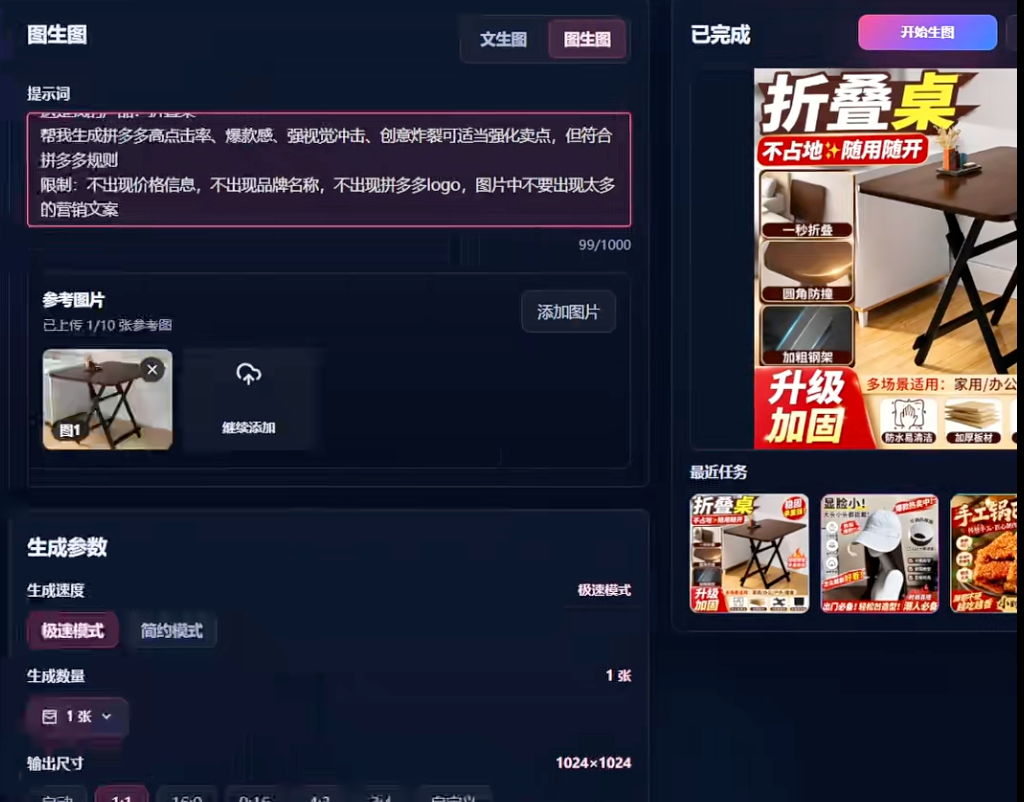This screenshot has height=802, width=1024.
Task: Click the cloud upload icon to add more
Action: (249, 374)
